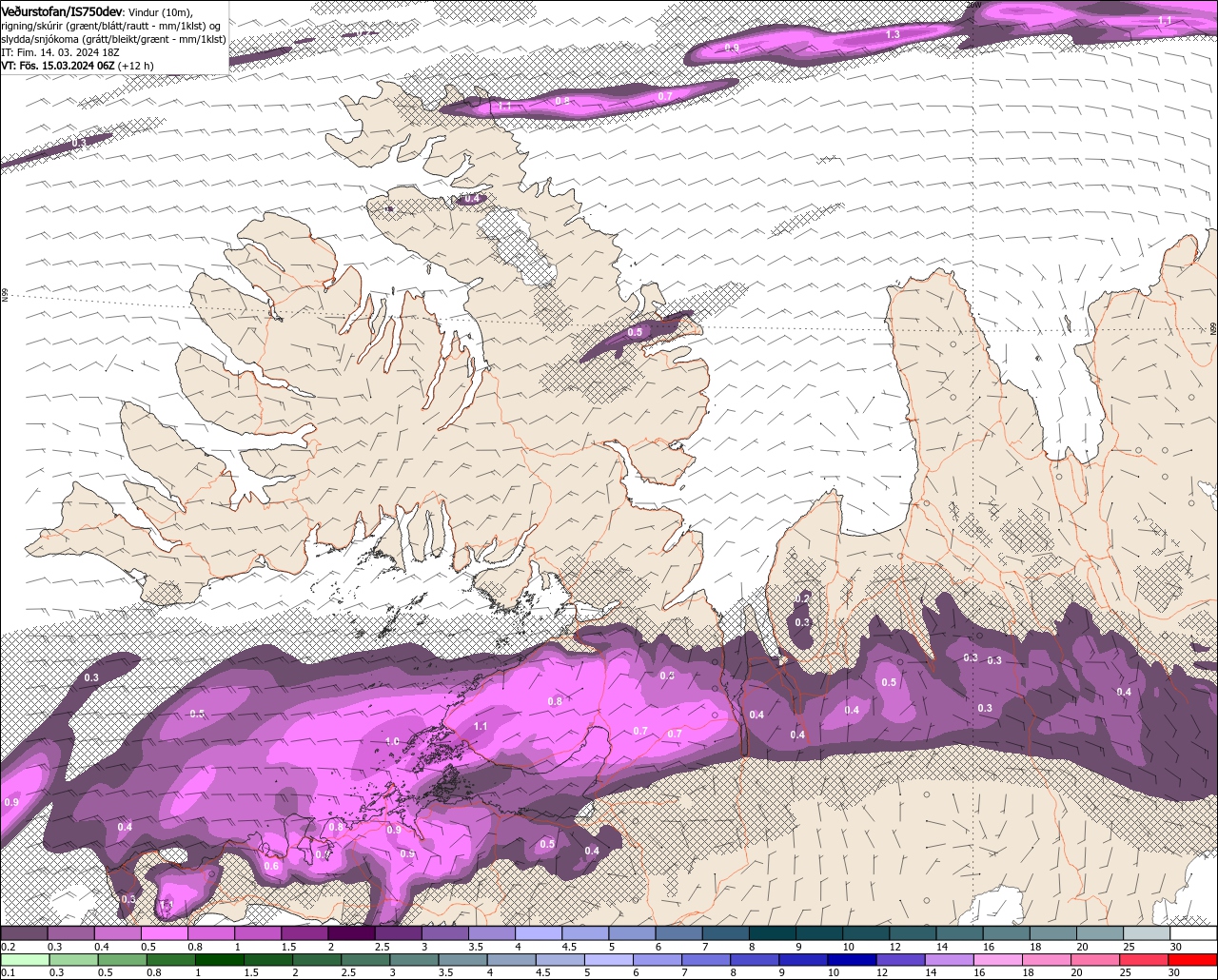Choose the light grey swatch labelled 25 in upper legend

click(1147, 933)
